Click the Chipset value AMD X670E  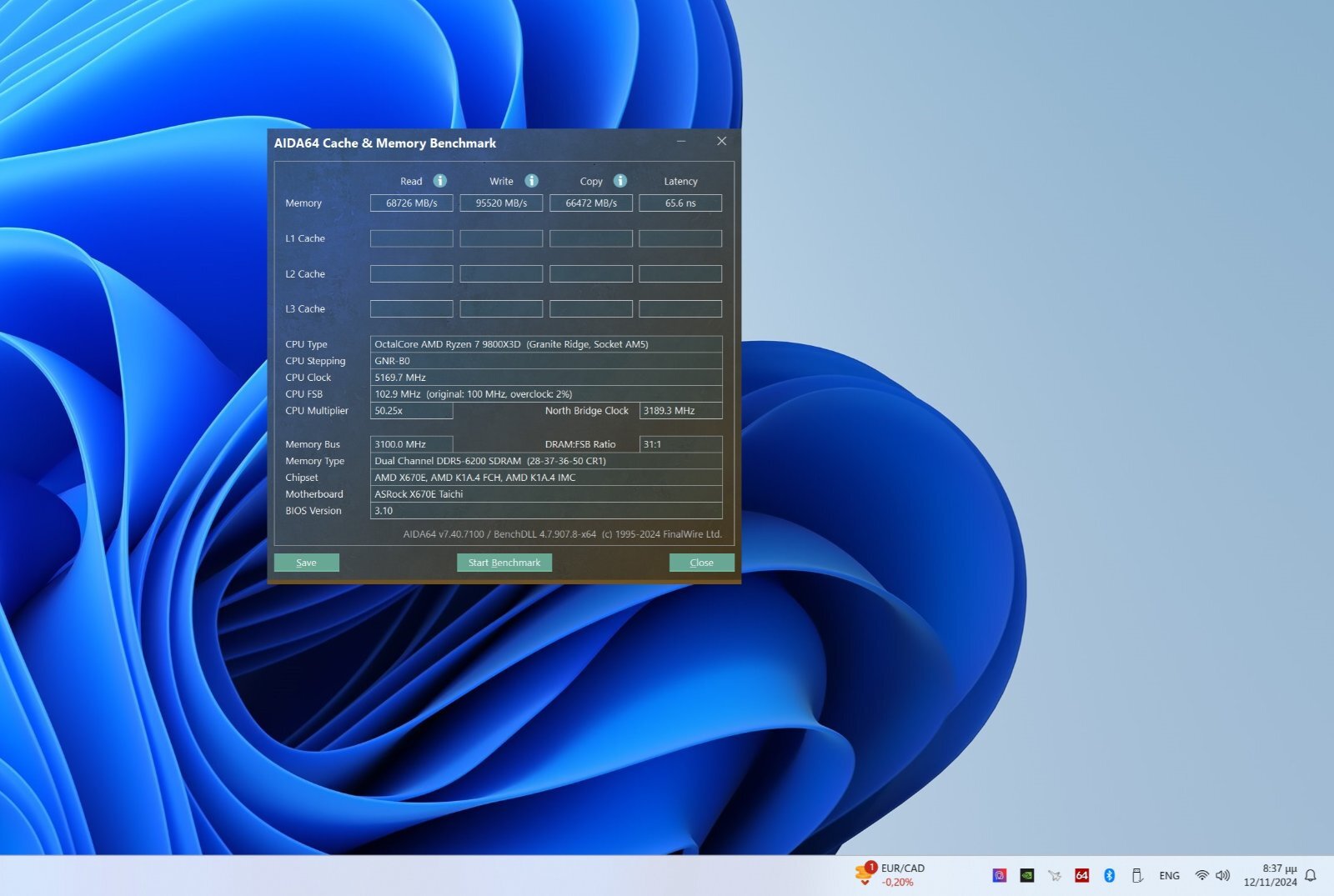pyautogui.click(x=546, y=478)
